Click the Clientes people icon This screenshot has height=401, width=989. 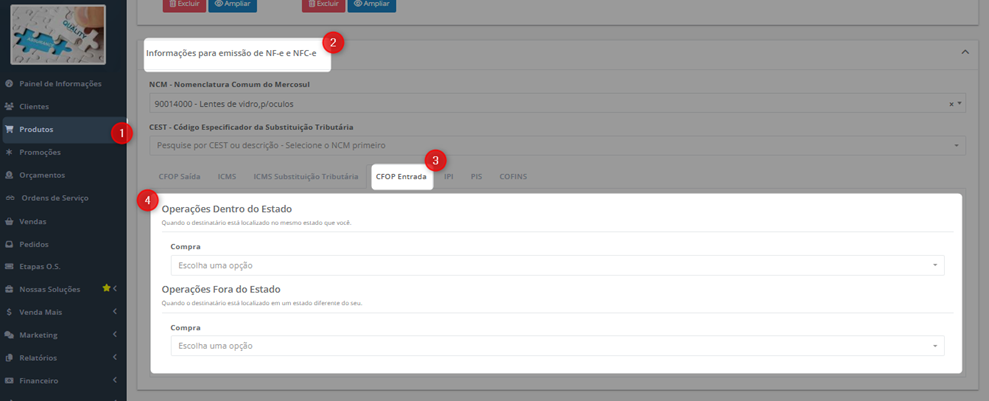coord(9,107)
